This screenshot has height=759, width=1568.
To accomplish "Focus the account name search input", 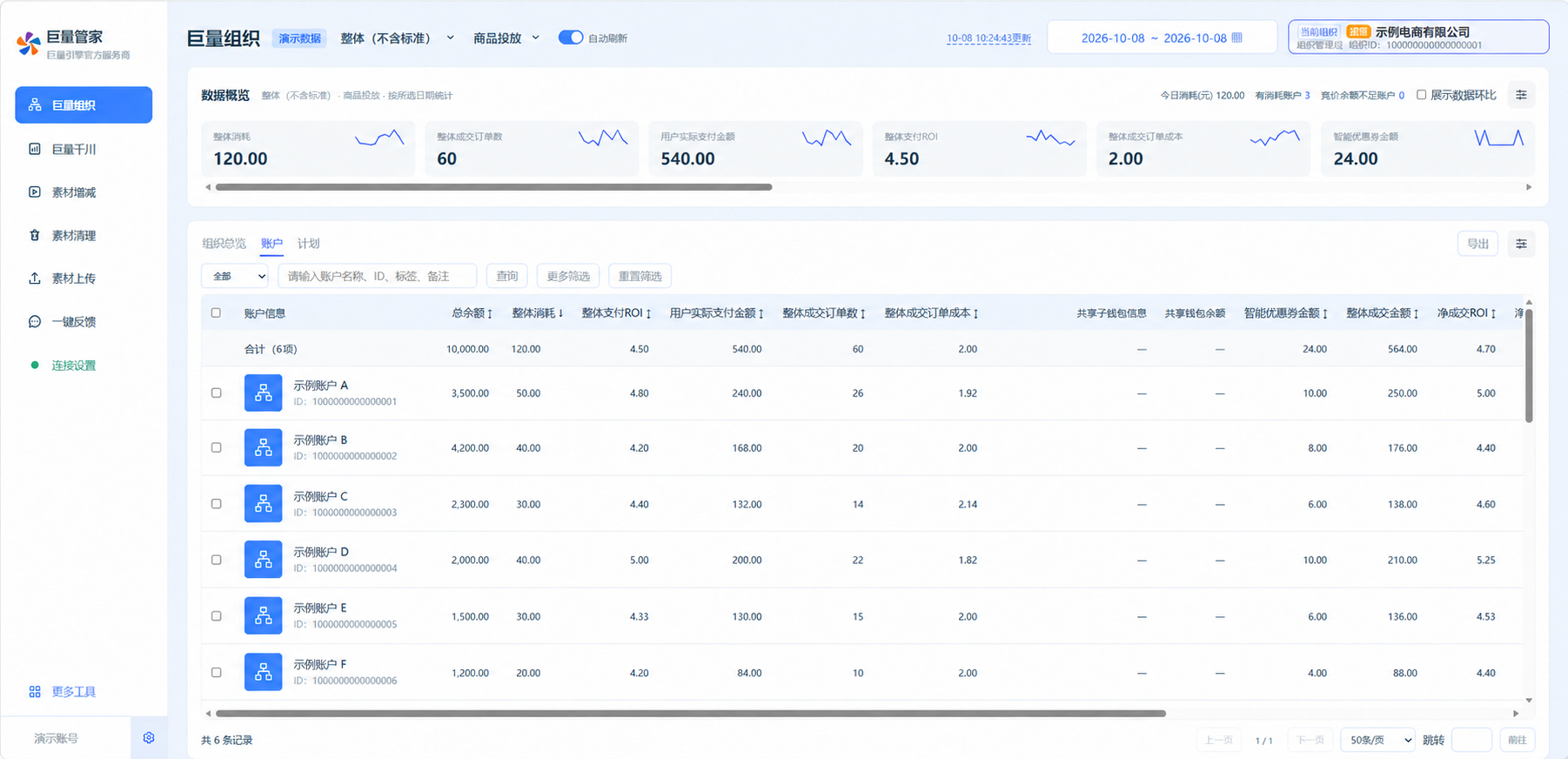I will click(x=377, y=276).
